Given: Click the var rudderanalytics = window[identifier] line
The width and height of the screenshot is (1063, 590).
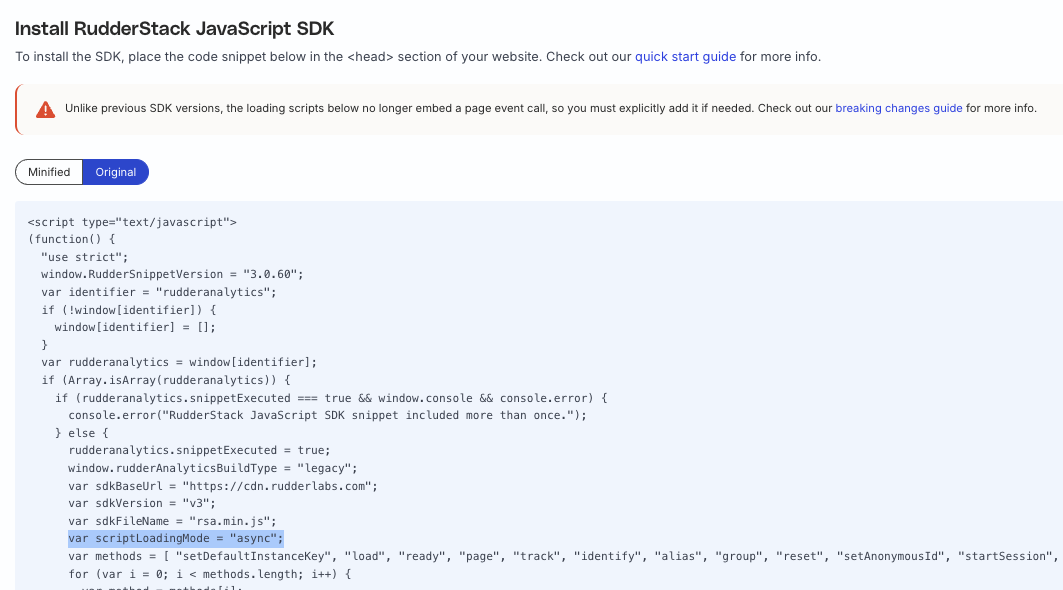Looking at the screenshot, I should (179, 362).
